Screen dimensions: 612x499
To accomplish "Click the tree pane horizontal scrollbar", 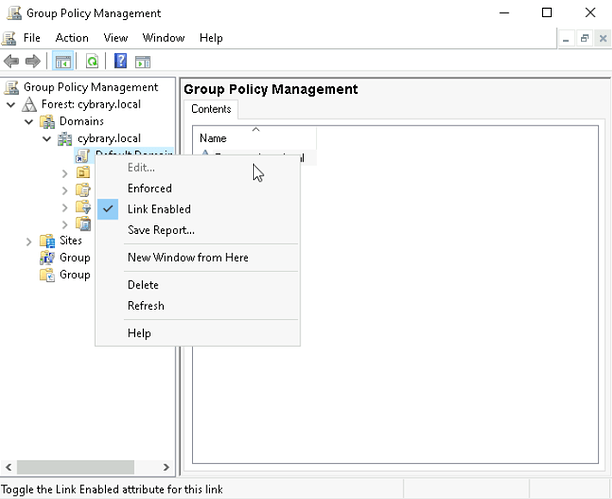I will [75, 467].
